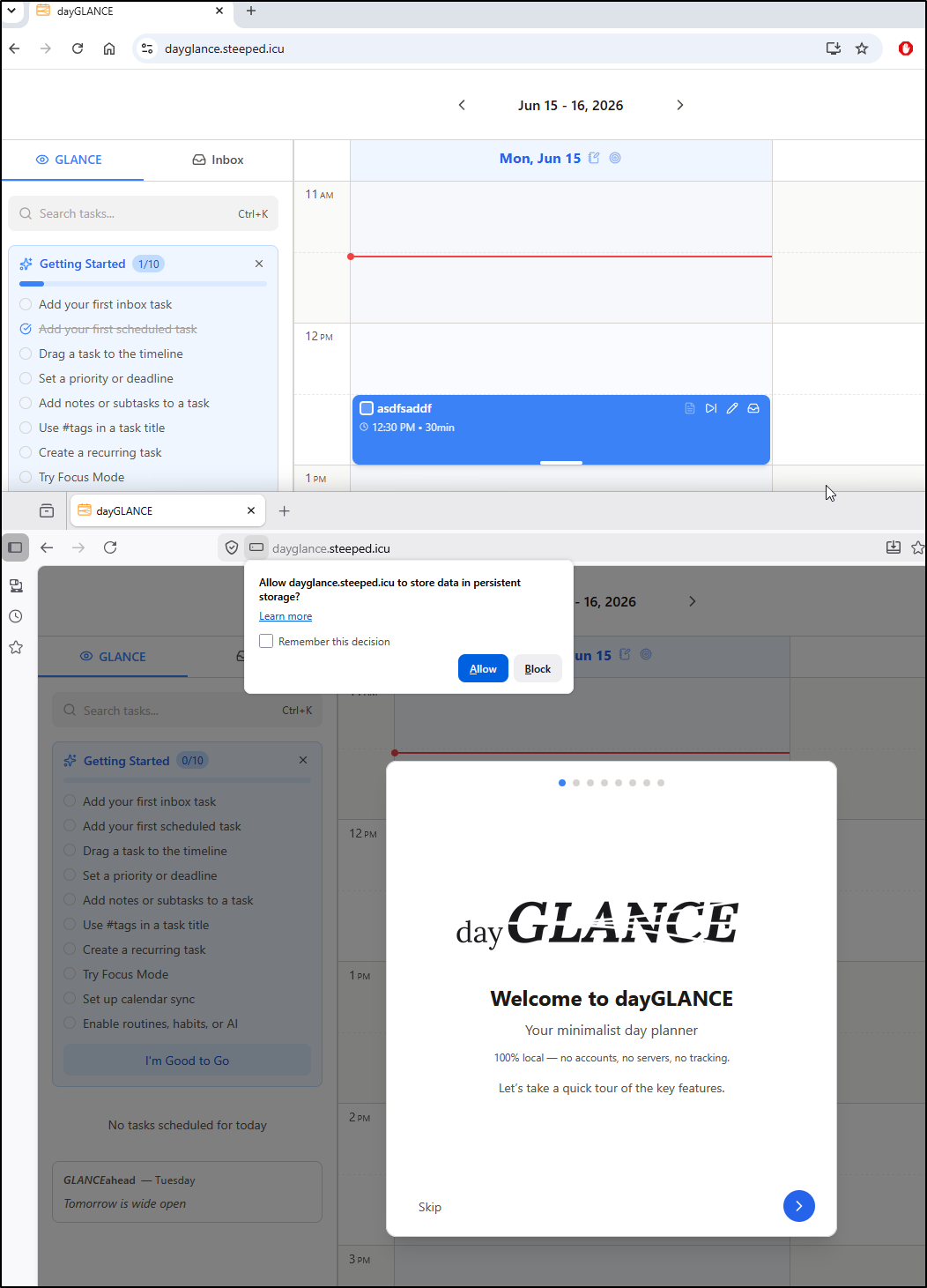Open site information icon in Chrome address bar
927x1288 pixels.
point(147,48)
